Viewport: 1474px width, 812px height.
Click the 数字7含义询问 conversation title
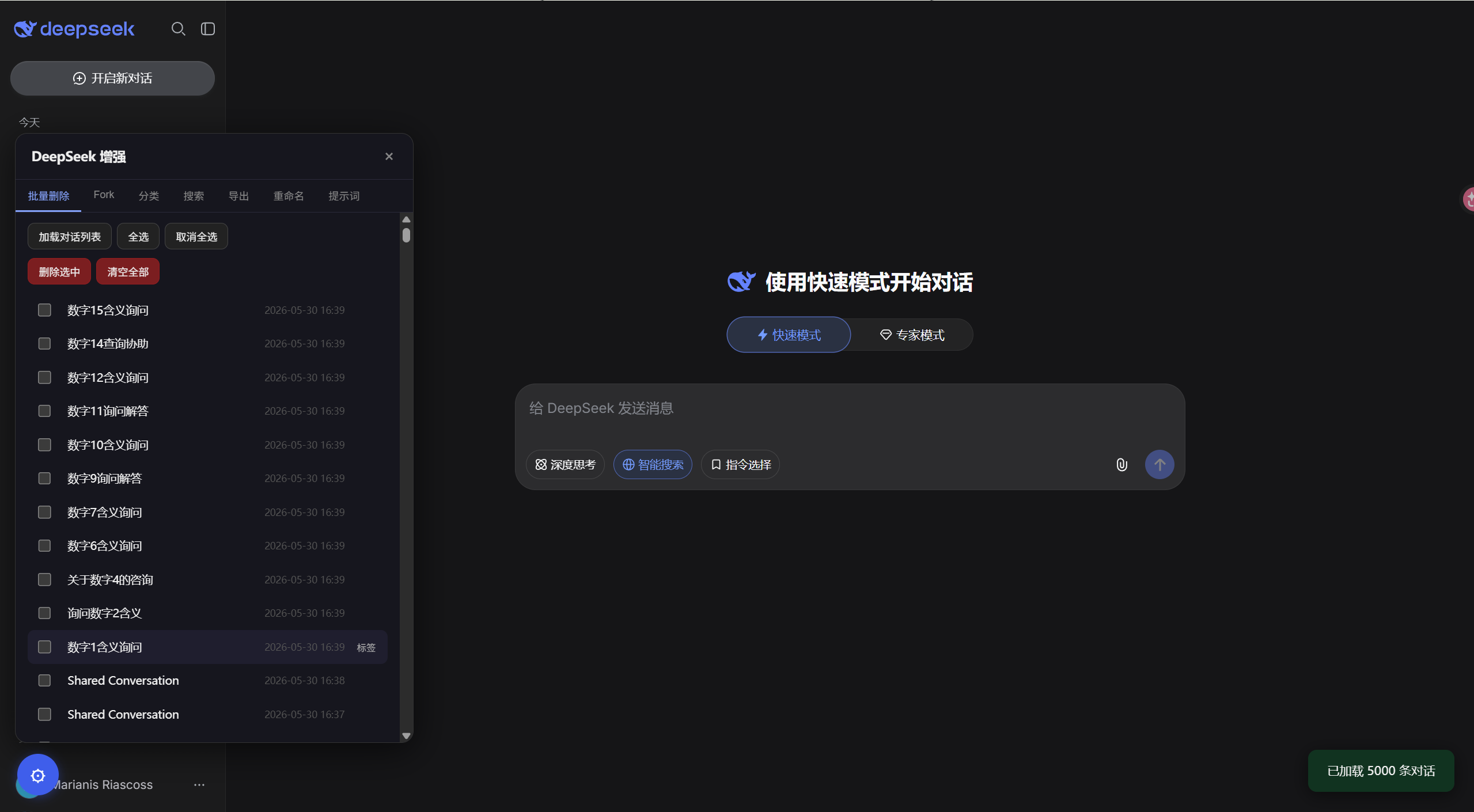(x=104, y=513)
